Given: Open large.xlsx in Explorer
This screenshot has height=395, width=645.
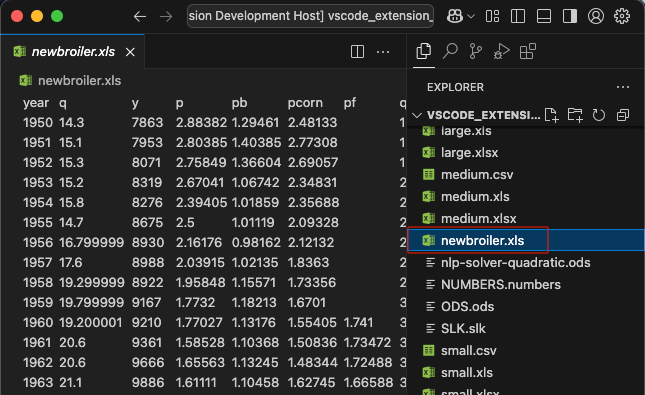Looking at the screenshot, I should pos(526,153).
